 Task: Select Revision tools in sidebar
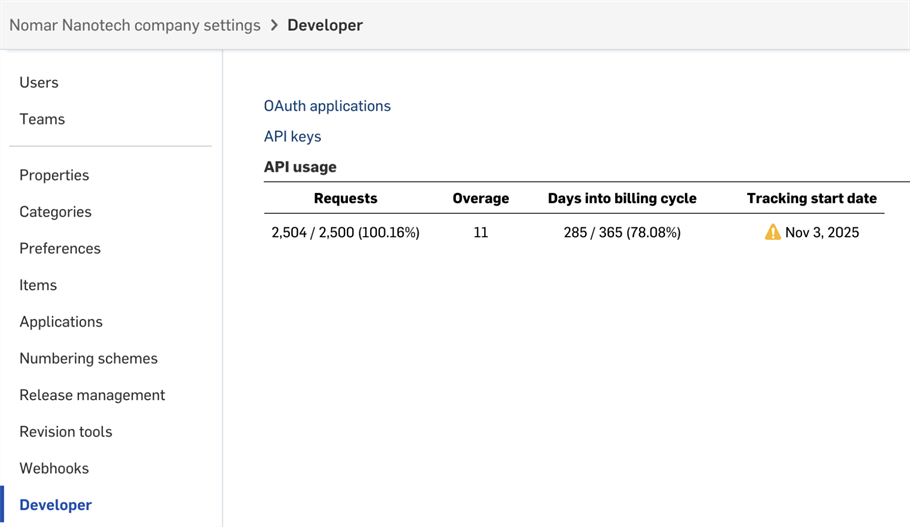(x=66, y=432)
